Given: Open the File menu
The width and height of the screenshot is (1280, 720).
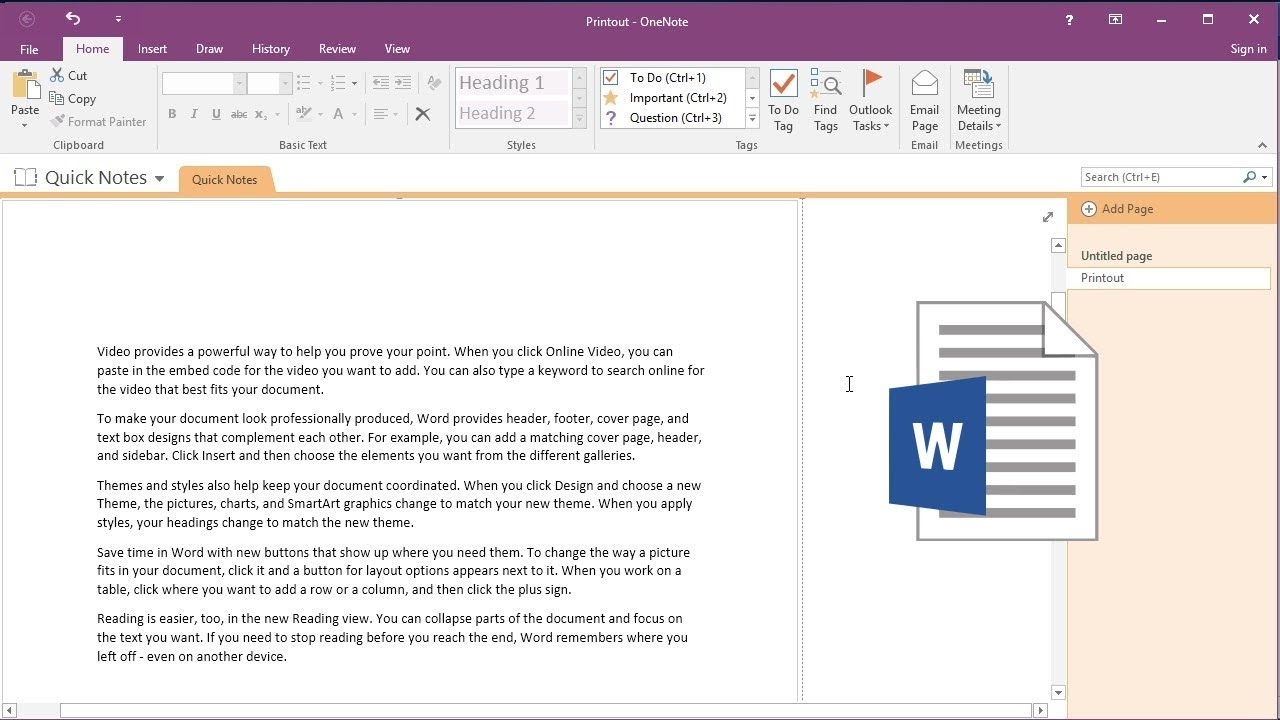Looking at the screenshot, I should click(x=29, y=49).
